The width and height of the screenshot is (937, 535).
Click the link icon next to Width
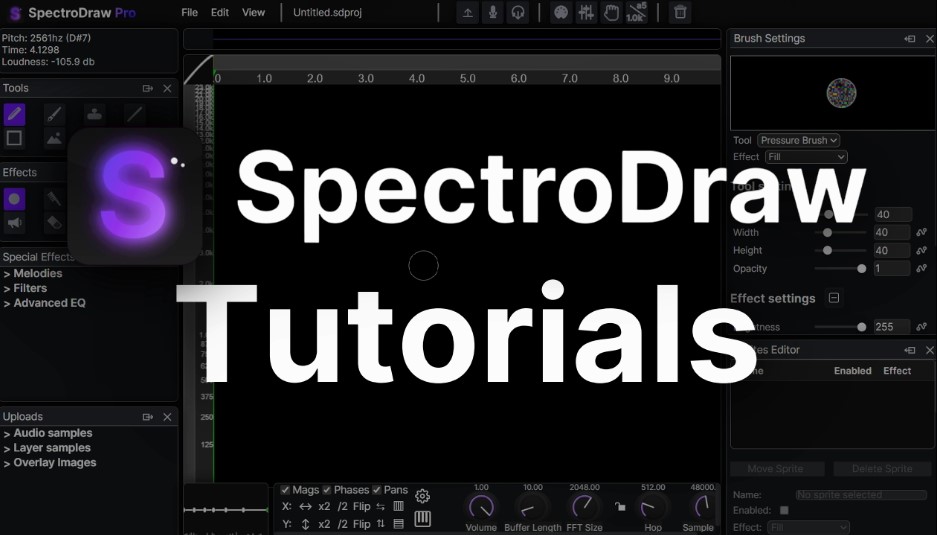click(921, 233)
